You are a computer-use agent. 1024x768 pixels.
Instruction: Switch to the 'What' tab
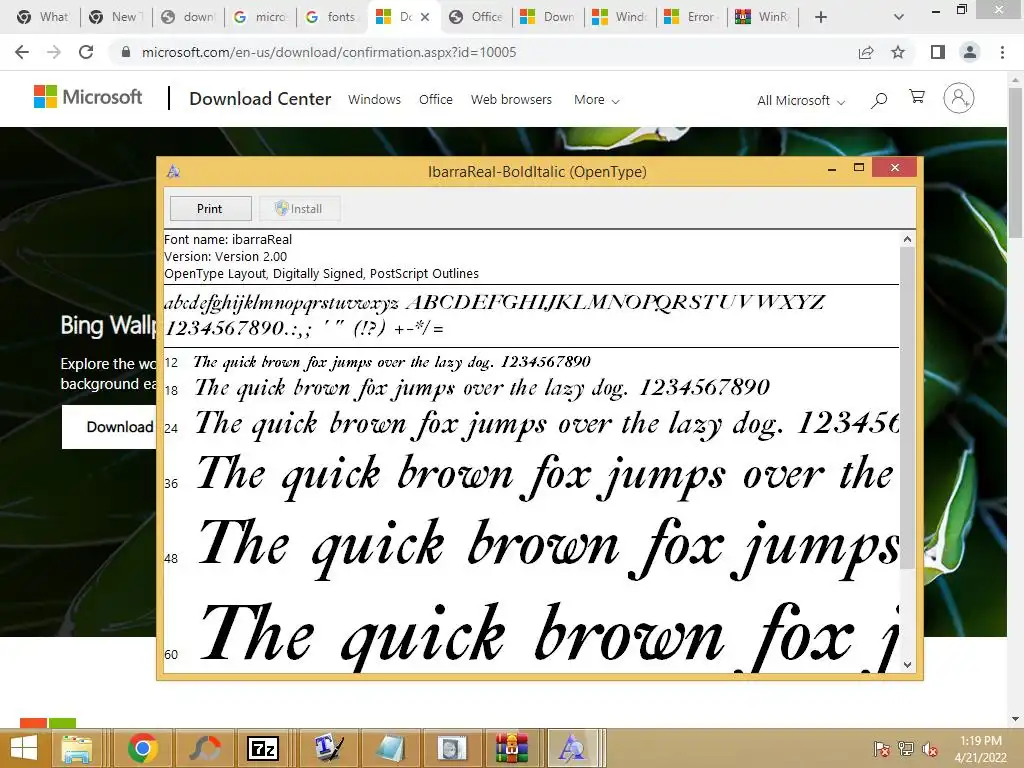(43, 17)
